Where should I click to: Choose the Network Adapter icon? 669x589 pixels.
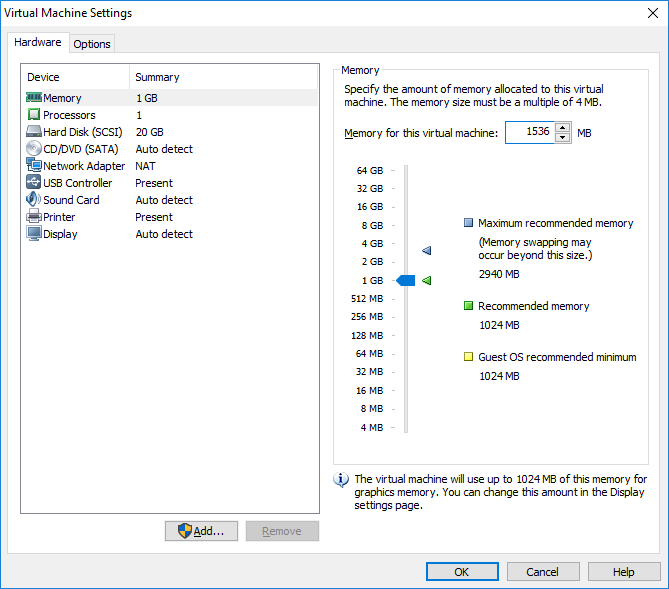pyautogui.click(x=34, y=165)
